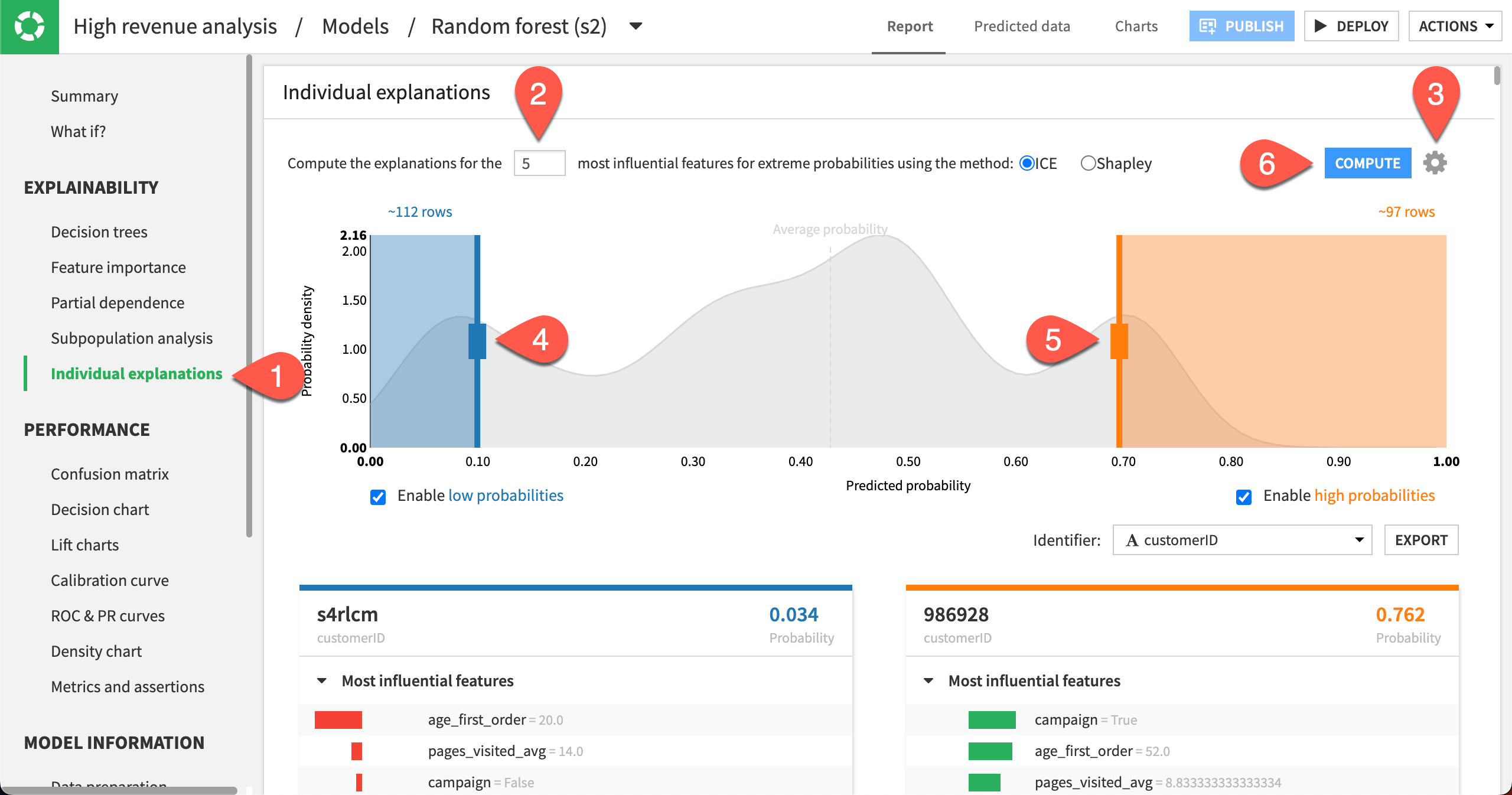Click the blue low probability threshold handle

point(477,341)
